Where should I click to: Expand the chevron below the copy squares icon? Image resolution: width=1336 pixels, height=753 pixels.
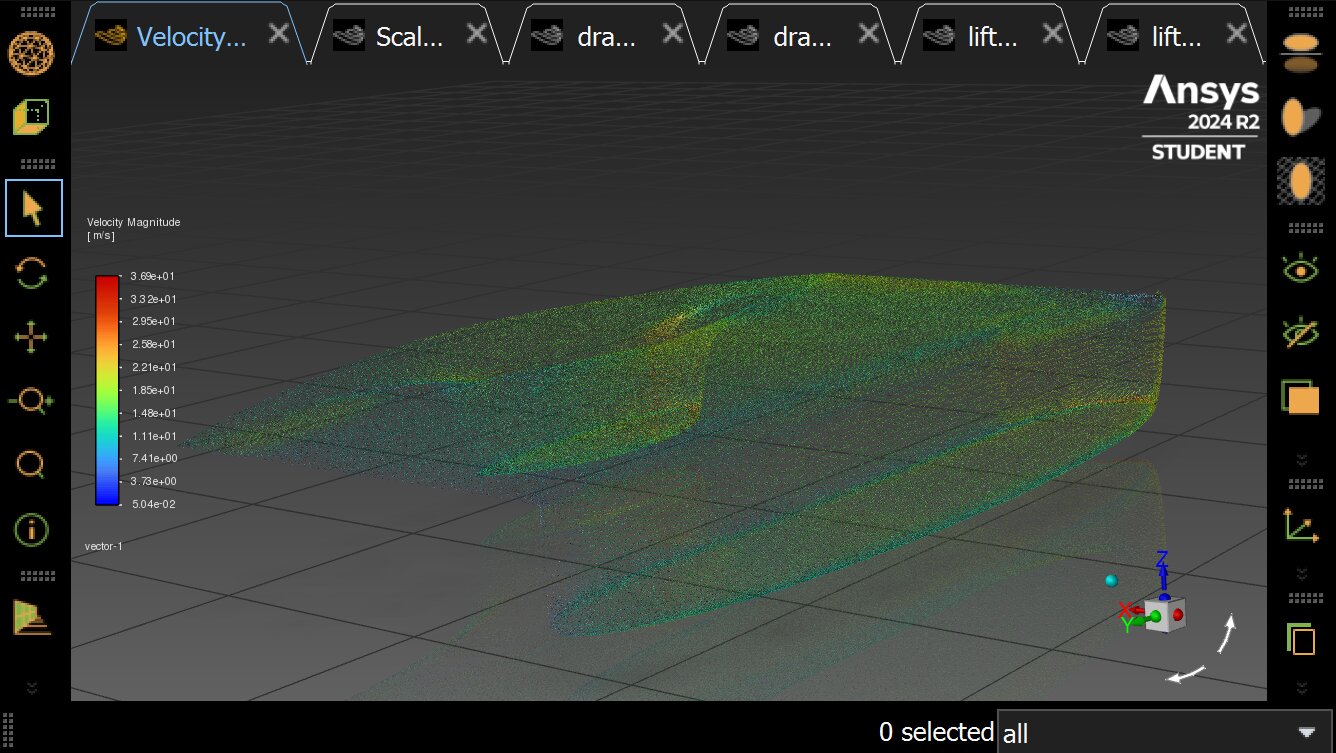[x=1301, y=688]
